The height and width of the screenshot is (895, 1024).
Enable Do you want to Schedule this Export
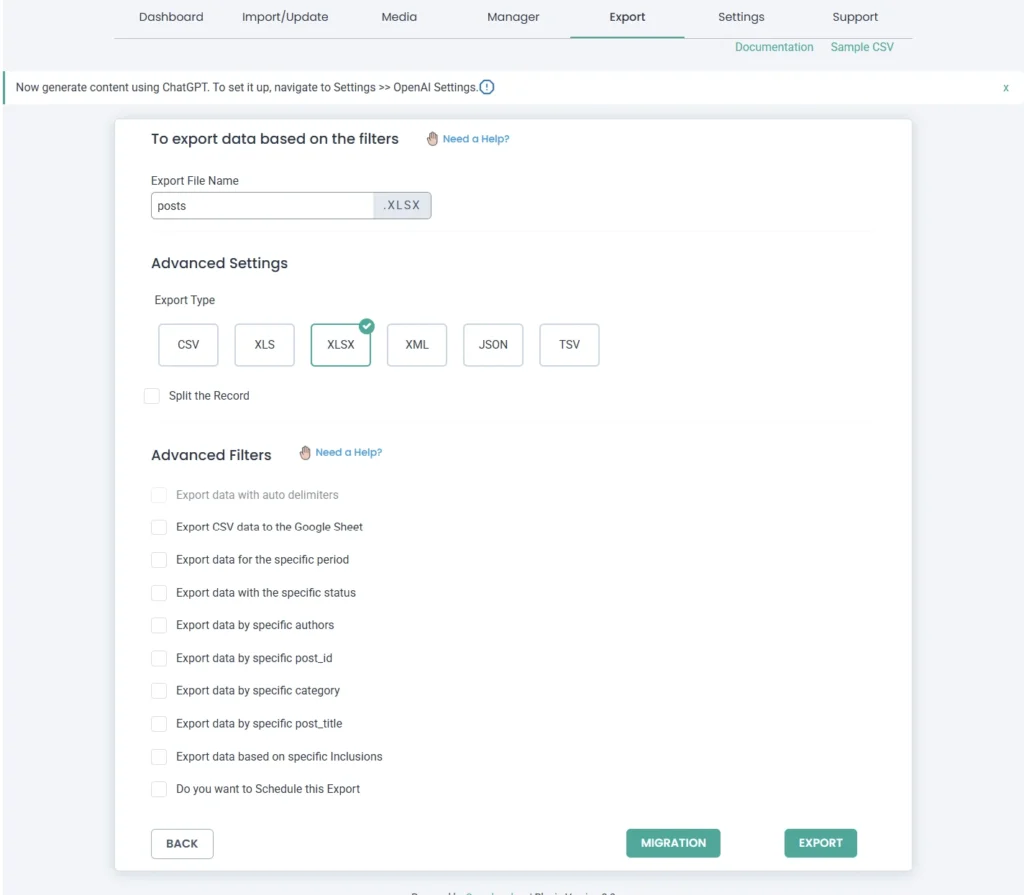159,789
